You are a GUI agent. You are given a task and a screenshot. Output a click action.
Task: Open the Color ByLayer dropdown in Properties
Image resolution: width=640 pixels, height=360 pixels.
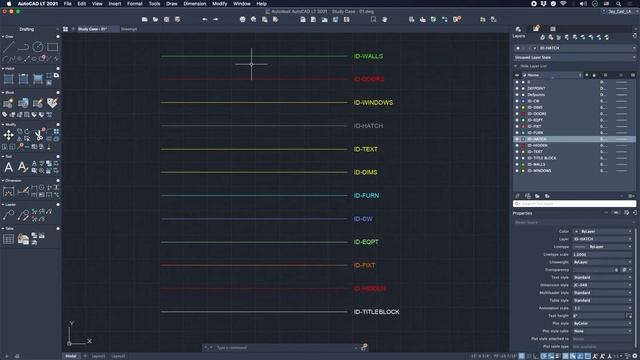(602, 231)
